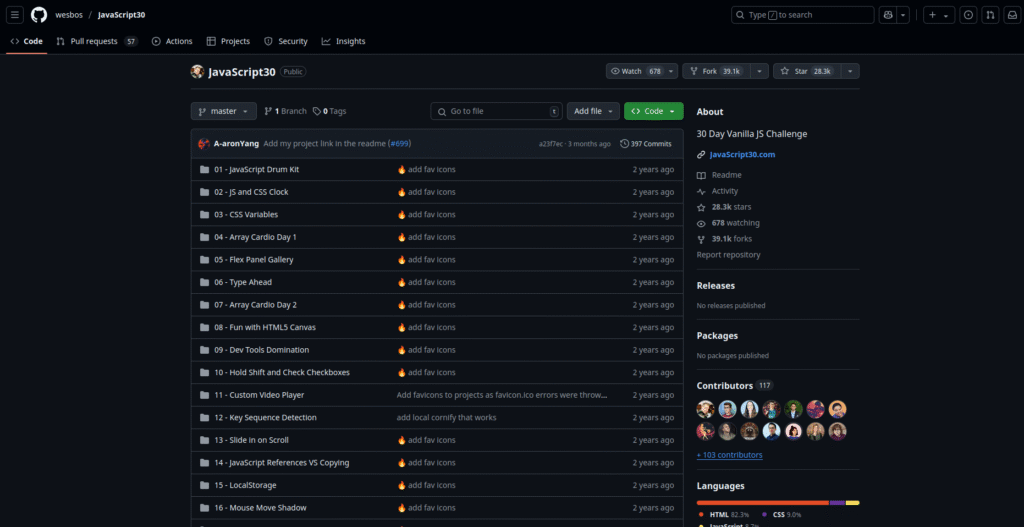1024x527 pixels.
Task: Click the branch icon next to 1 Branch
Action: (268, 112)
